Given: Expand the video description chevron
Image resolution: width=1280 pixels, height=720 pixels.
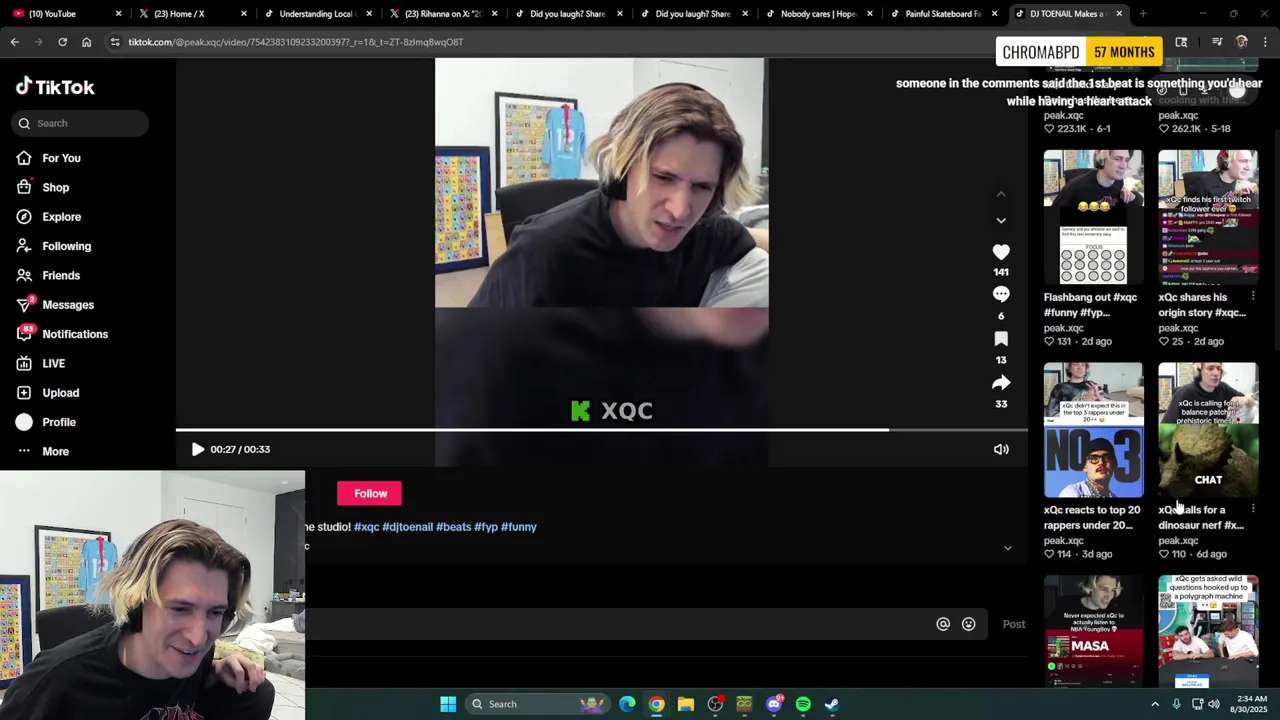Looking at the screenshot, I should 1008,548.
